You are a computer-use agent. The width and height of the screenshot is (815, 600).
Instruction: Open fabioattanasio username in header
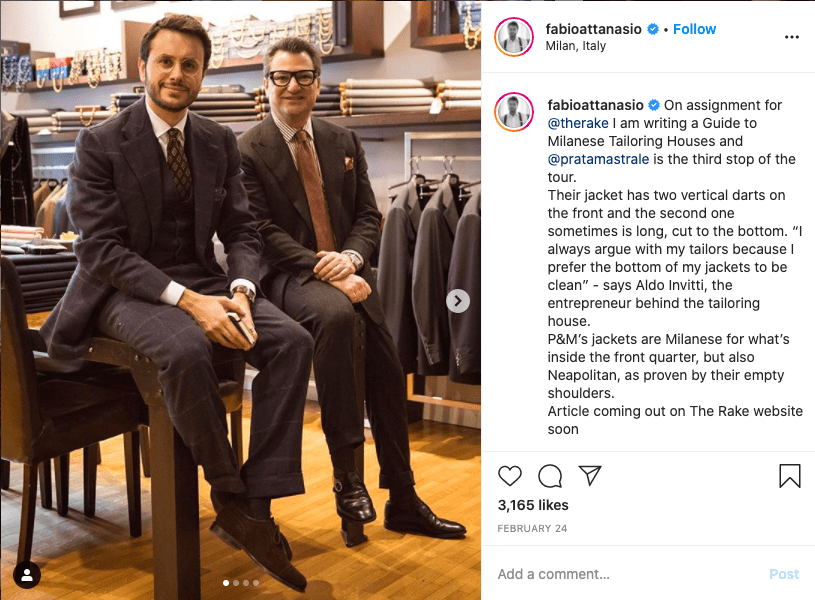[x=594, y=29]
